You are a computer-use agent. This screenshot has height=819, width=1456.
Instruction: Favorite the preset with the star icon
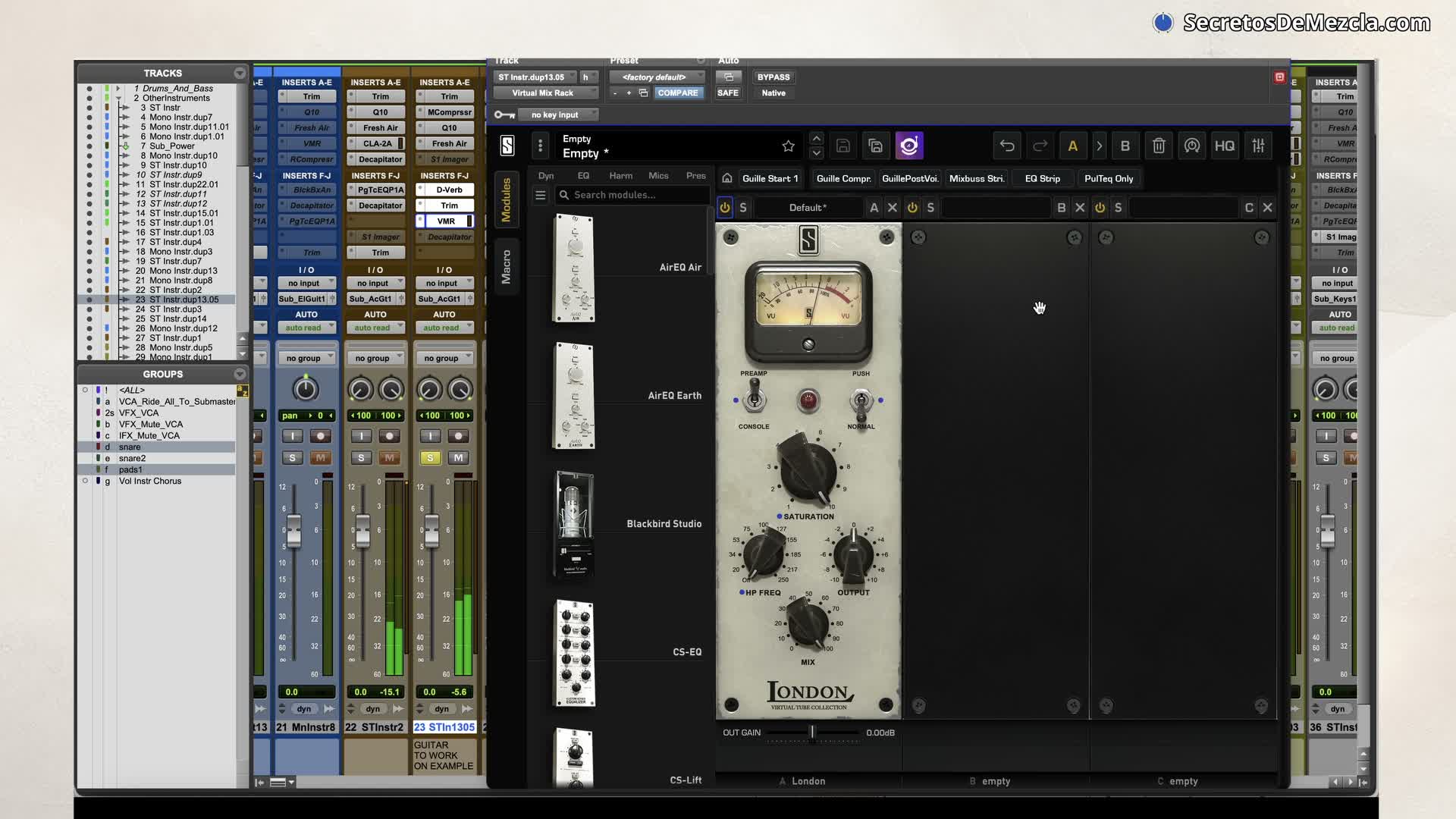788,146
